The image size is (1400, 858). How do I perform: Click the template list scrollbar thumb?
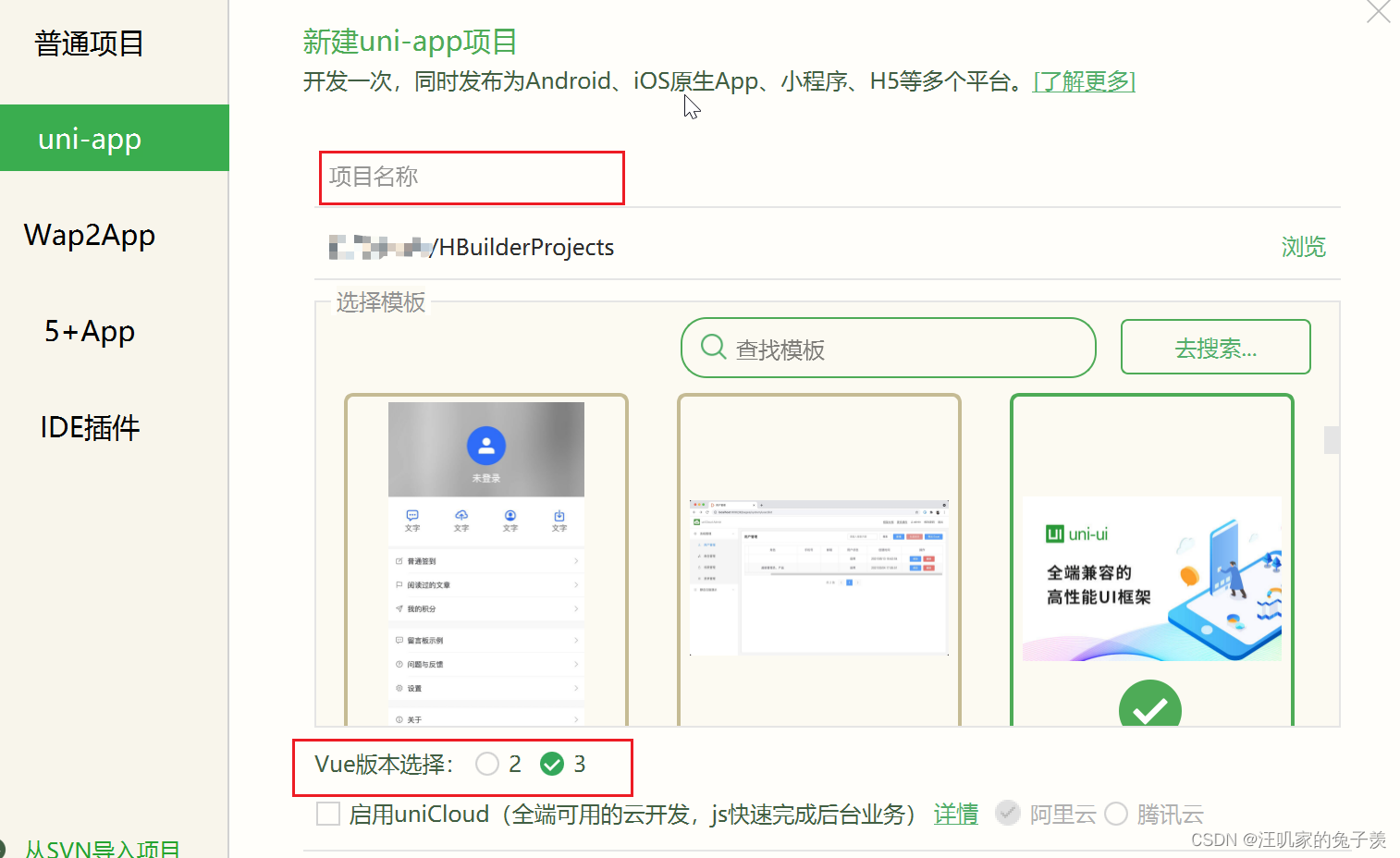(1332, 440)
